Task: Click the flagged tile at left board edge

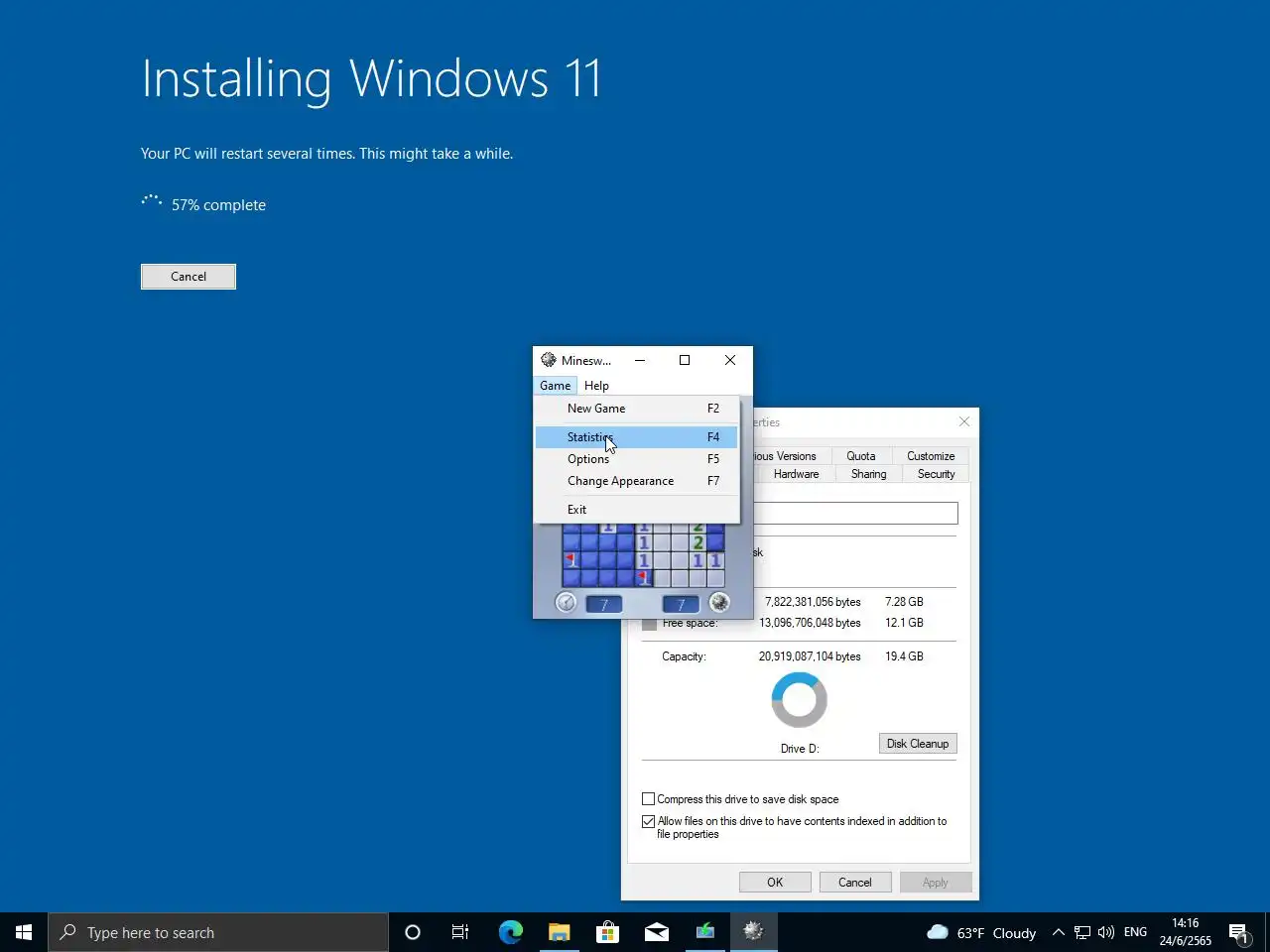Action: (571, 560)
